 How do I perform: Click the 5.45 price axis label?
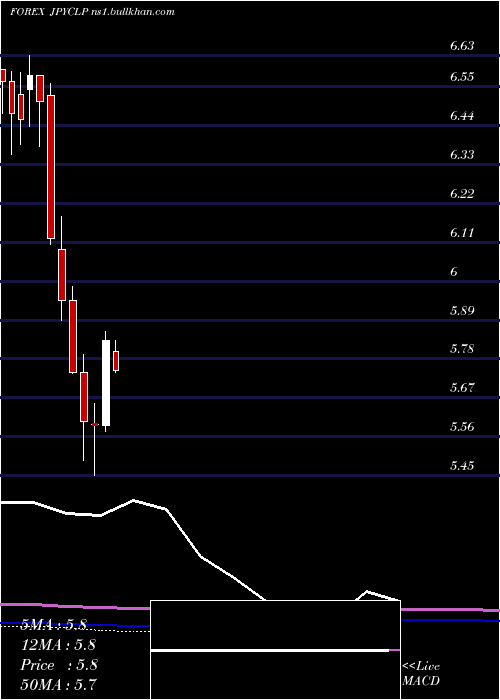(x=462, y=466)
